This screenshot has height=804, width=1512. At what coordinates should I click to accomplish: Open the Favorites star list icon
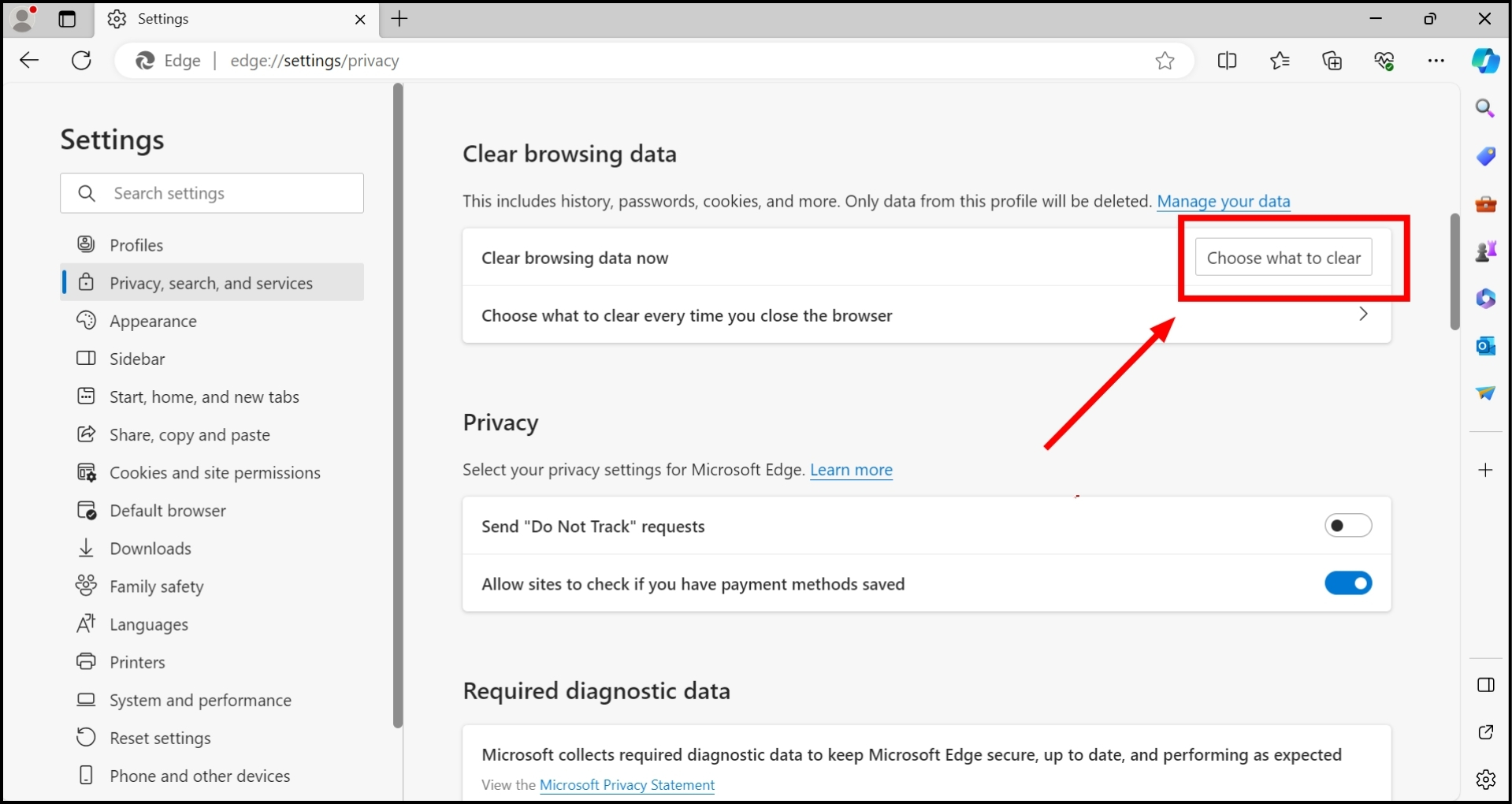1280,61
